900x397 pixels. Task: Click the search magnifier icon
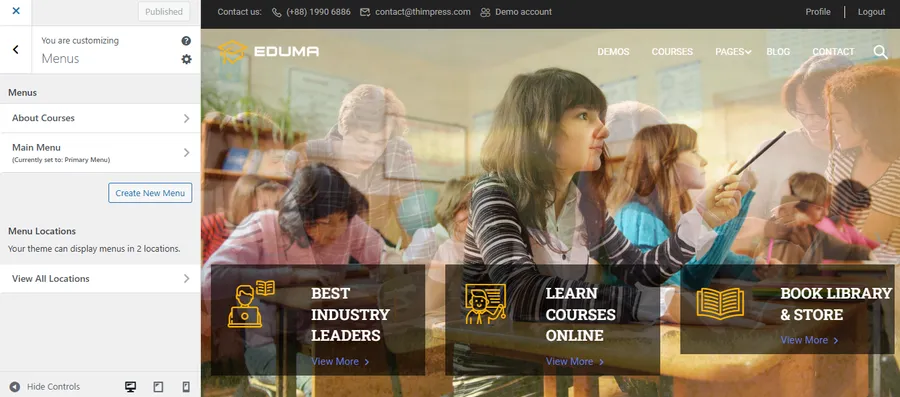[880, 52]
